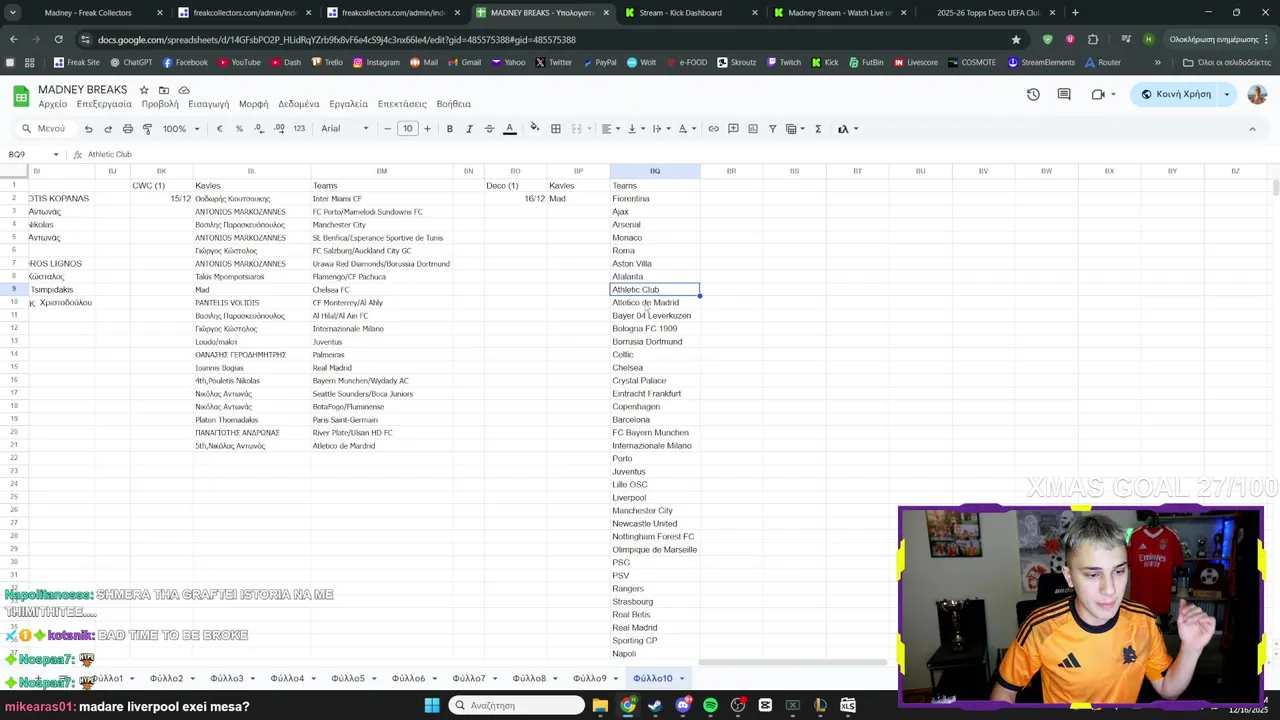Click the taskbar Αναζήτηση search box
The image size is (1280, 720).
[516, 706]
